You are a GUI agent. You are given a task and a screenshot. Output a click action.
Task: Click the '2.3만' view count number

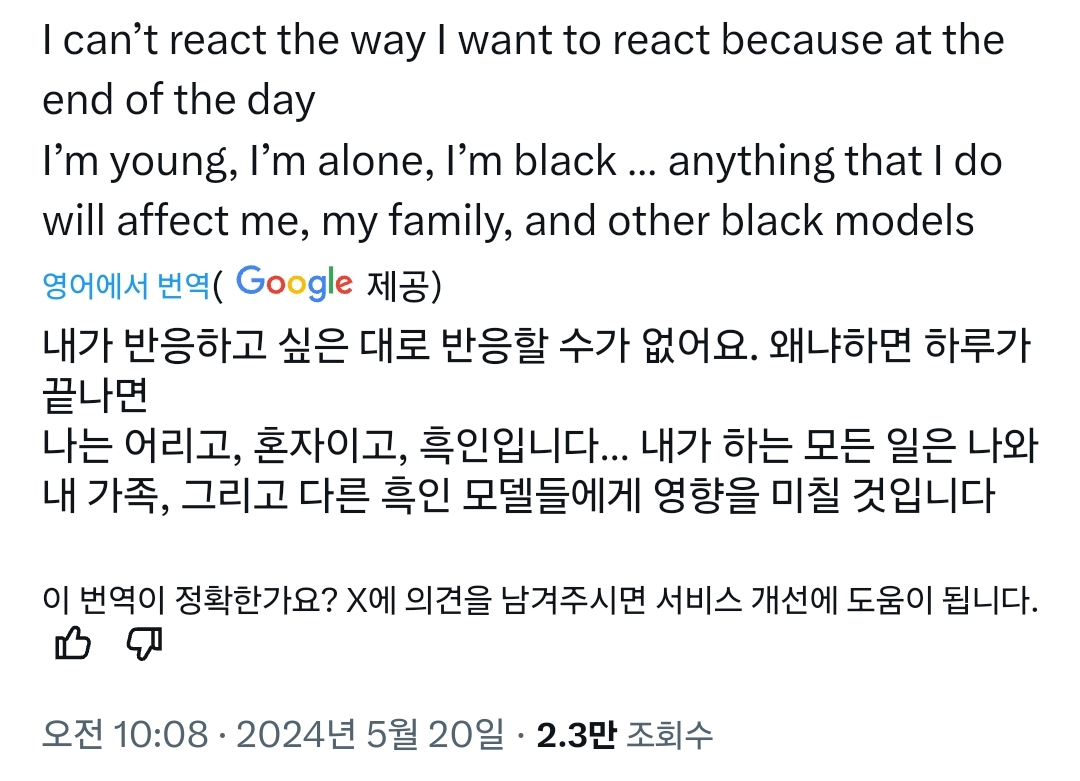574,736
